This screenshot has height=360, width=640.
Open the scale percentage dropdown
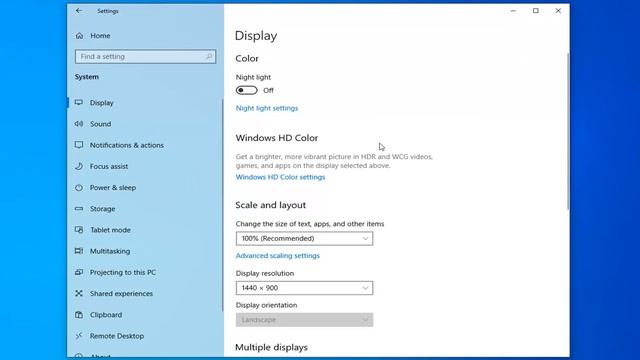point(304,238)
